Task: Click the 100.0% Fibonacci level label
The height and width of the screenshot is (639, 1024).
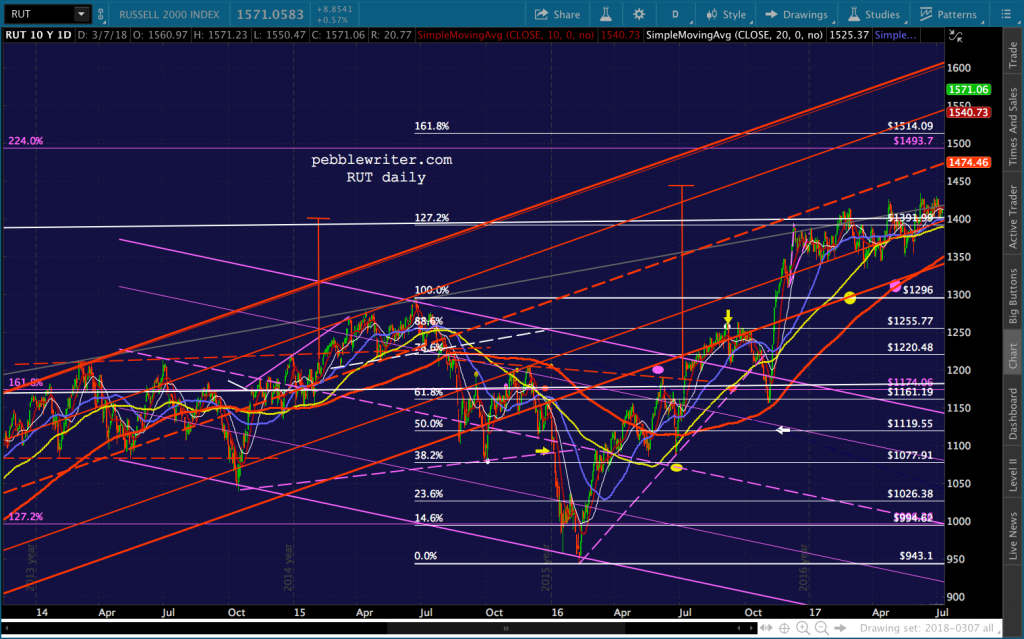Action: pyautogui.click(x=432, y=289)
